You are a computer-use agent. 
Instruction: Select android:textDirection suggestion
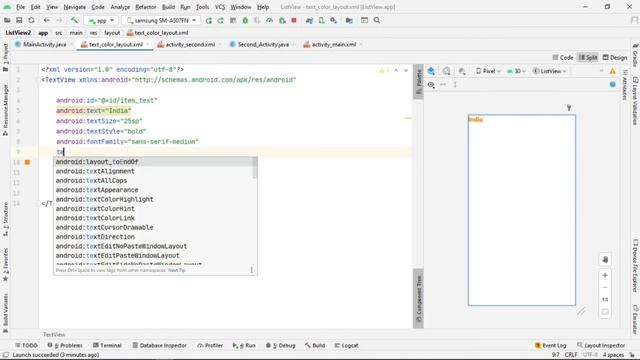click(x=153, y=237)
